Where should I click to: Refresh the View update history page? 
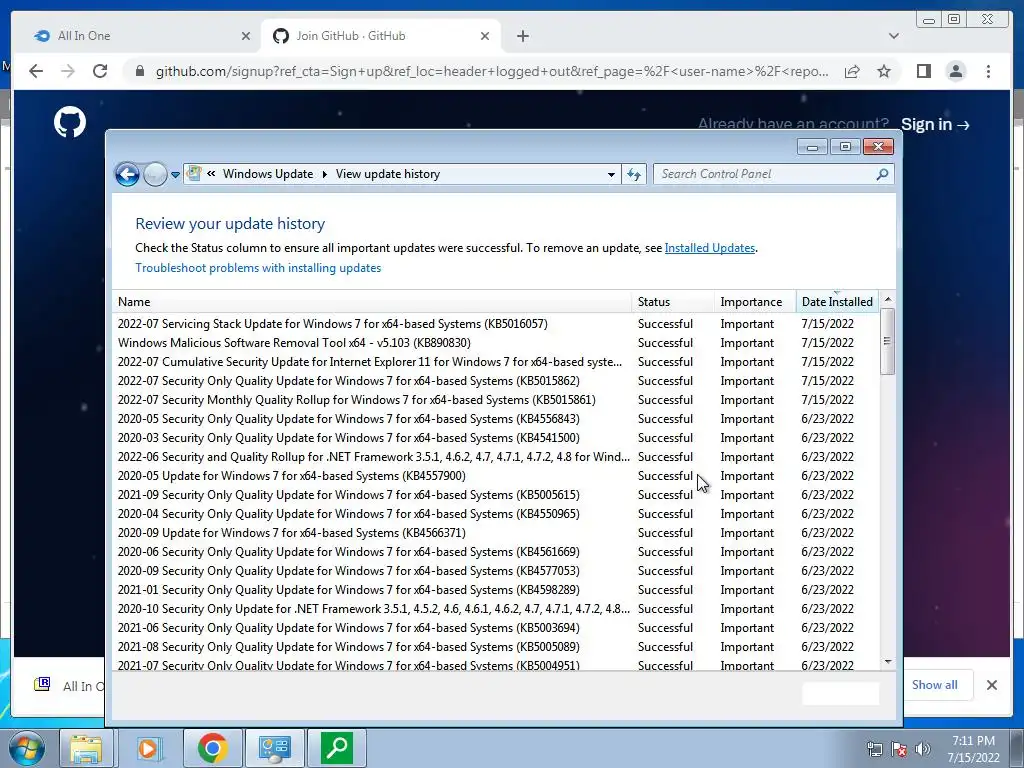[x=633, y=174]
